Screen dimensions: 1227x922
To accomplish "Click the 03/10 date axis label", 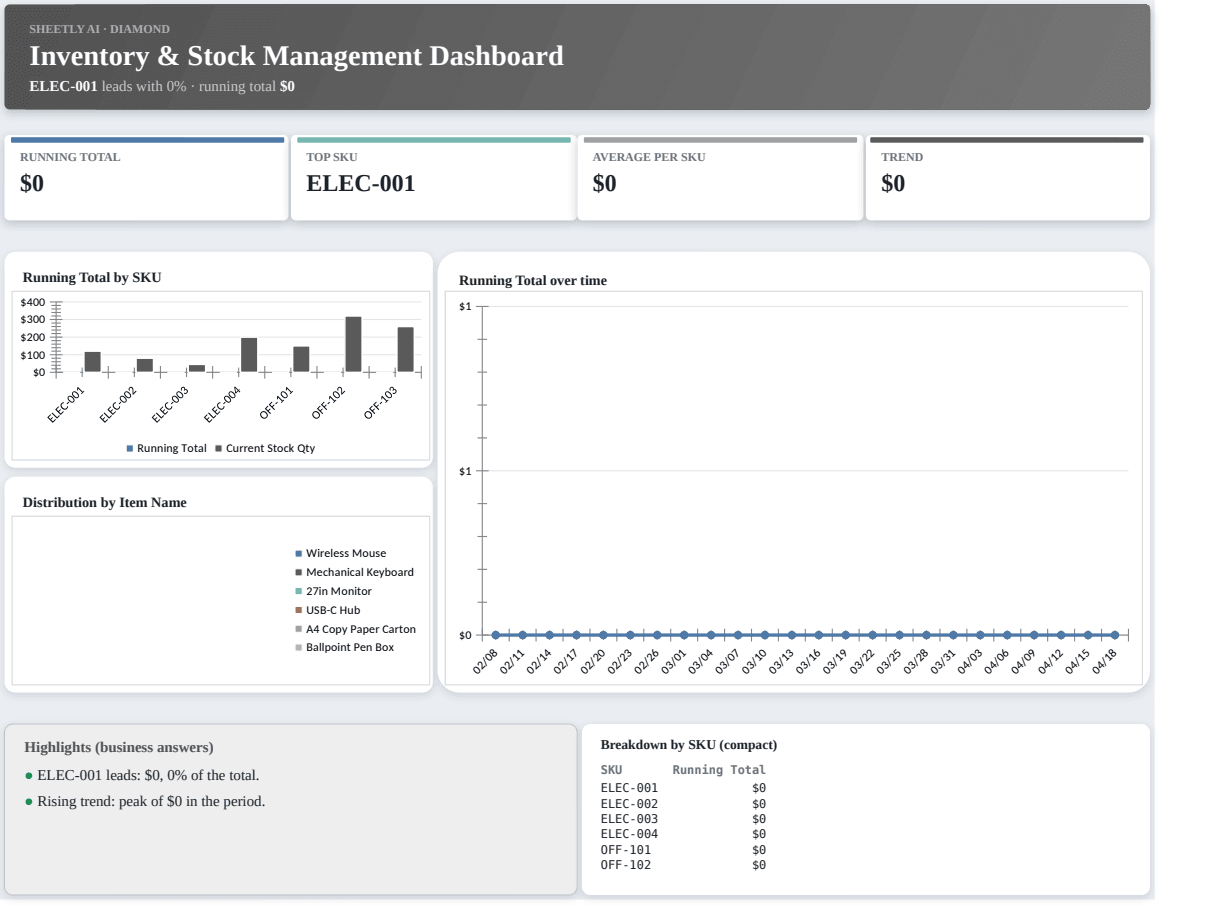I will click(x=755, y=662).
